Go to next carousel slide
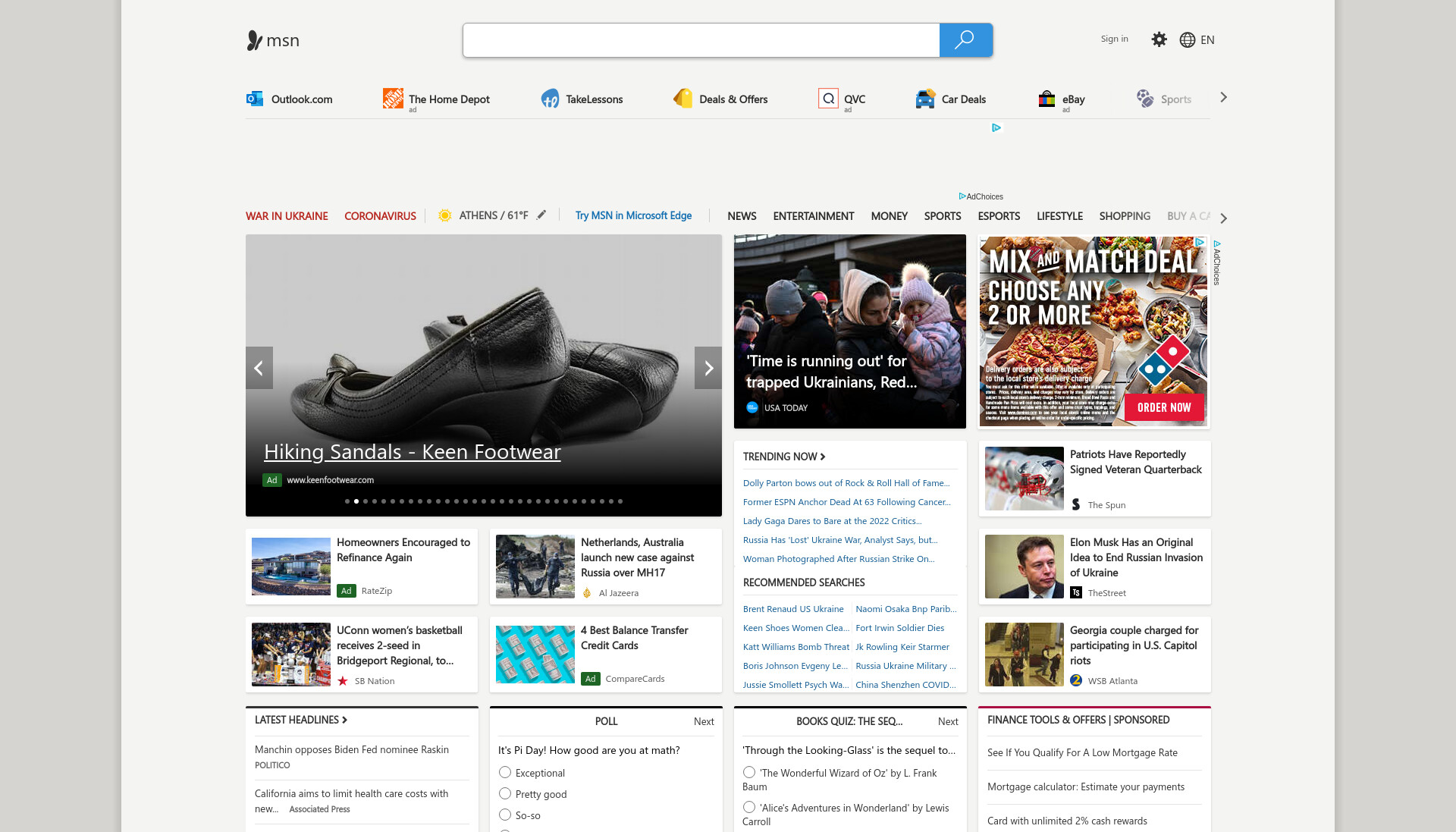Screen dimensions: 1456x832 (708, 368)
